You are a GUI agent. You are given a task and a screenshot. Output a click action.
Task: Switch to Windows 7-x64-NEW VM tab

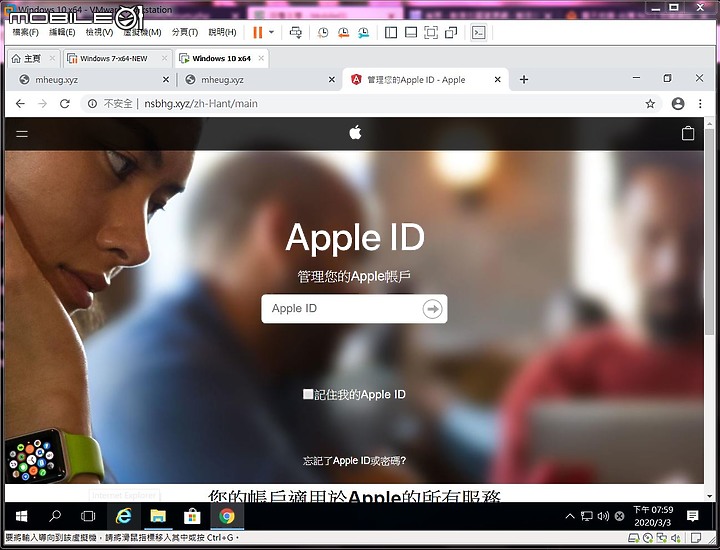click(x=113, y=58)
